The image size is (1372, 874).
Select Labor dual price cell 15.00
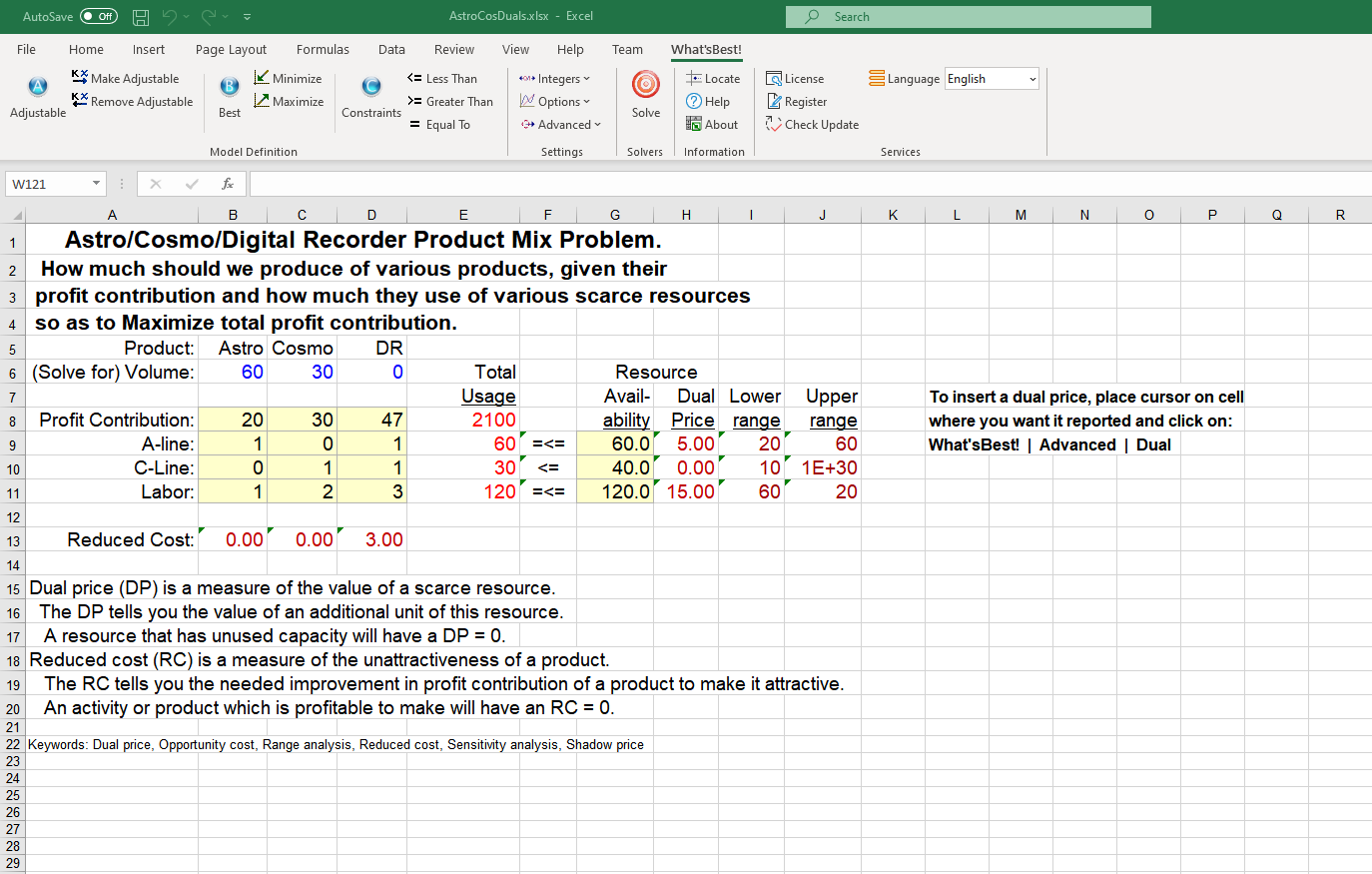coord(686,492)
